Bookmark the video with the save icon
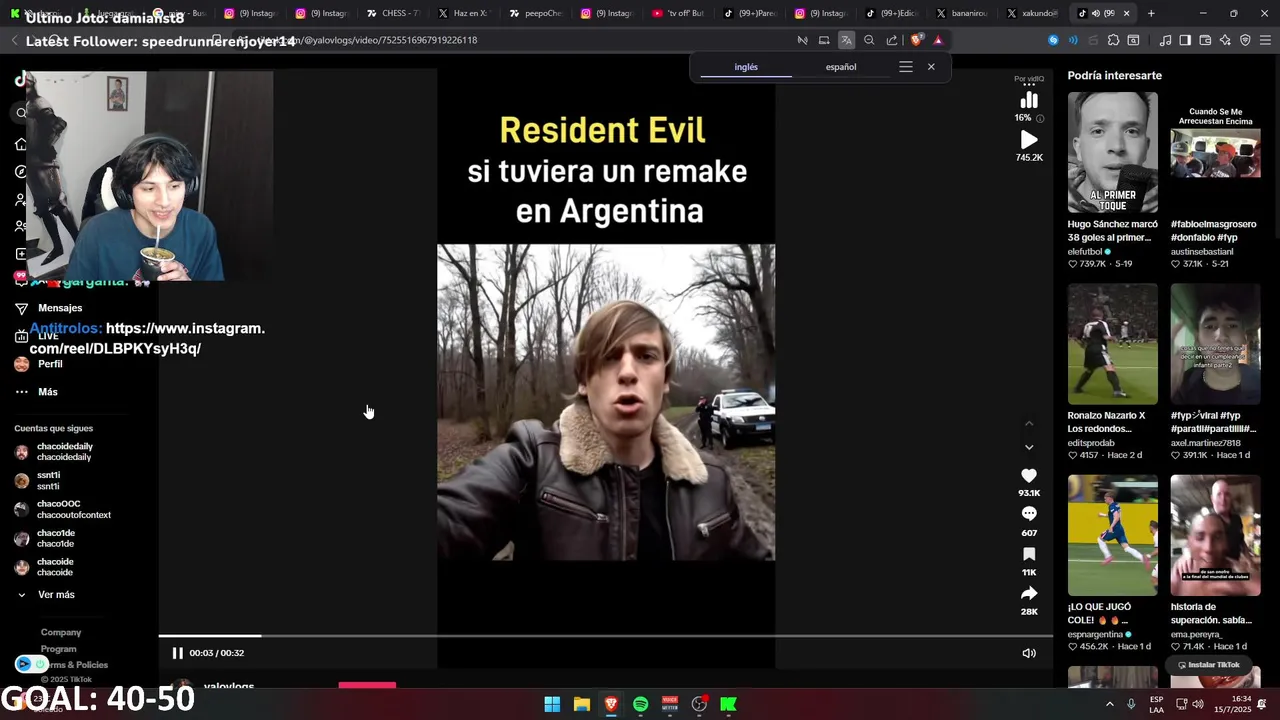The height and width of the screenshot is (720, 1280). click(x=1029, y=554)
